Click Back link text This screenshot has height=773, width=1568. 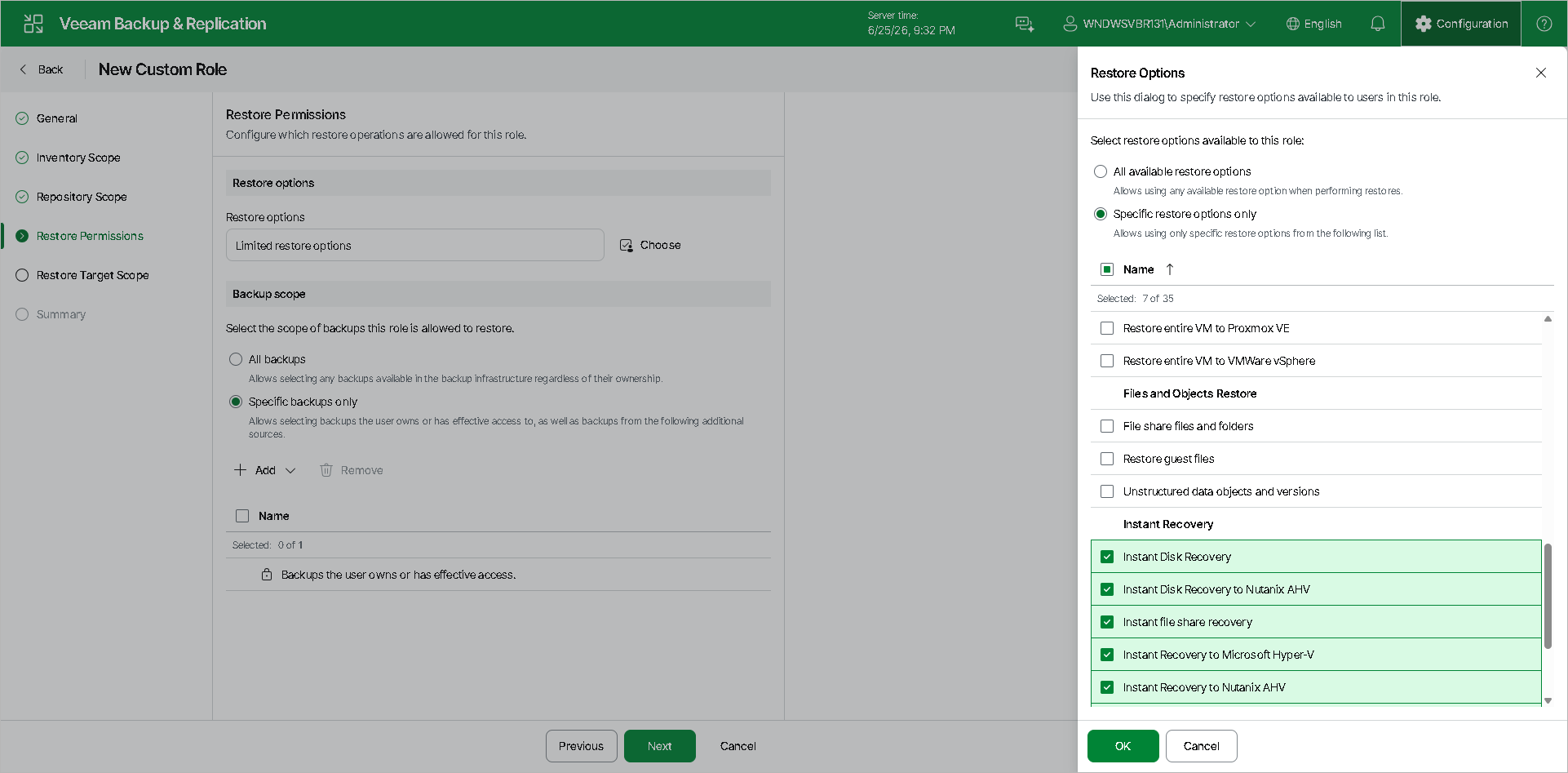point(51,69)
